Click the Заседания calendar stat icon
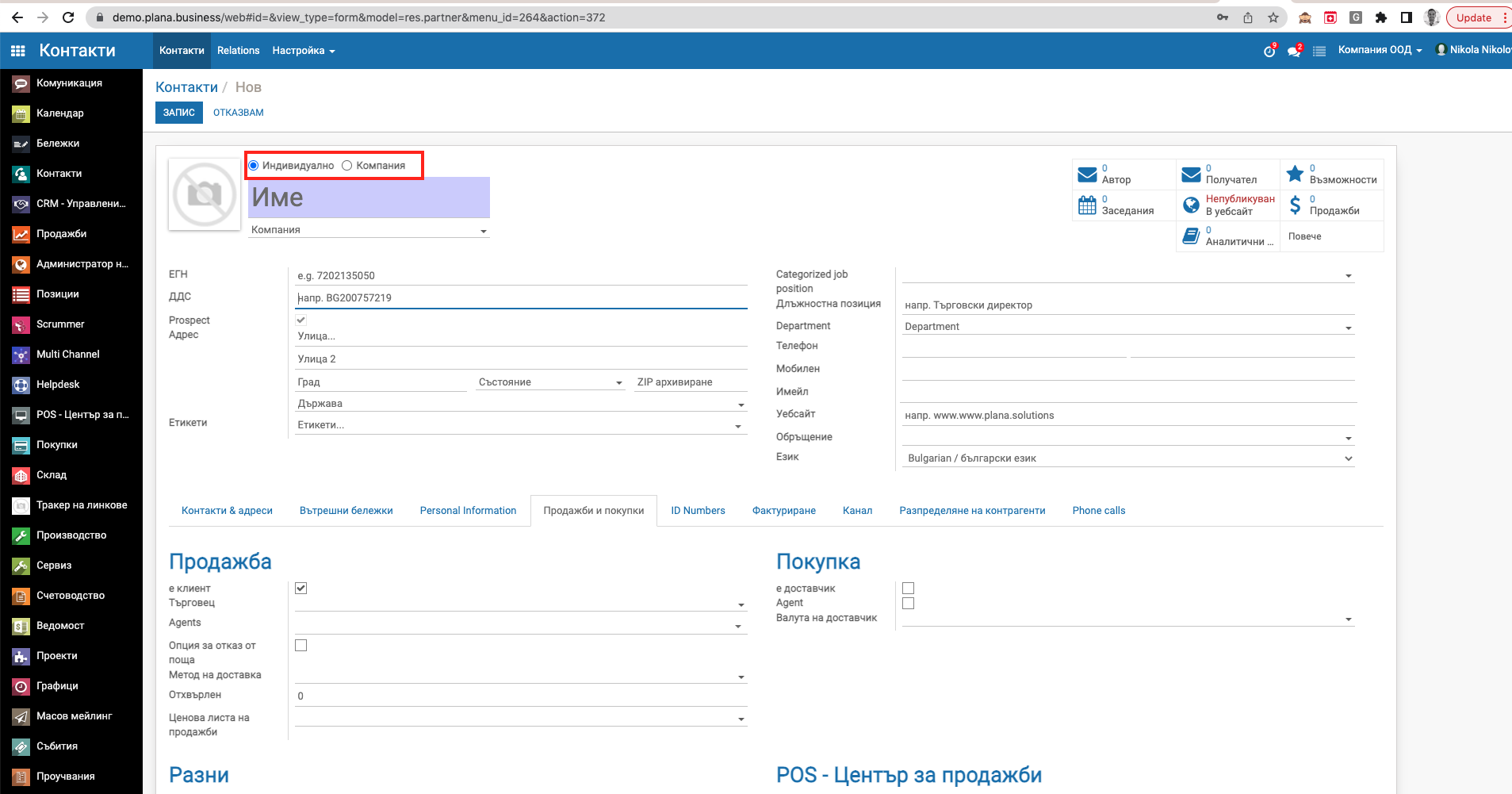1512x794 pixels. point(1087,205)
